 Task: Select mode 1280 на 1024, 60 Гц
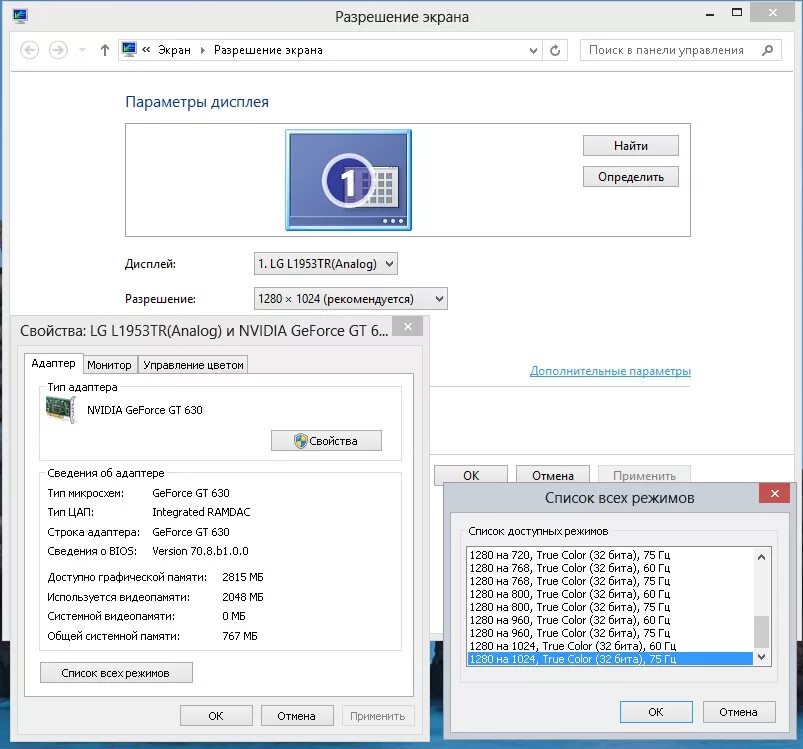point(610,646)
